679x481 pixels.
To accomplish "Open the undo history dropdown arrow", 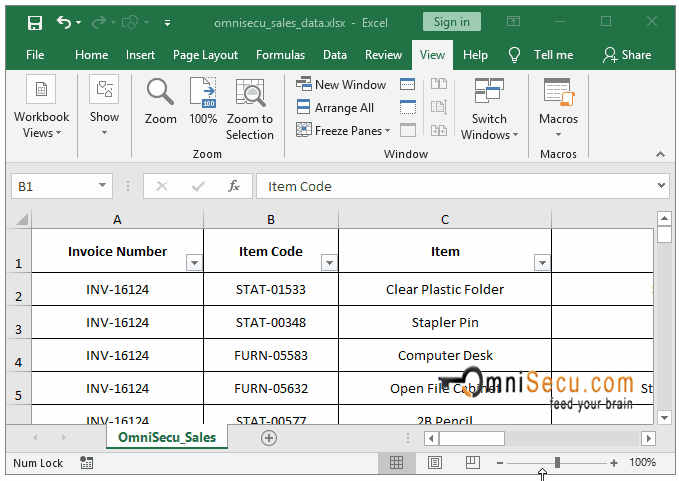I will 78,22.
